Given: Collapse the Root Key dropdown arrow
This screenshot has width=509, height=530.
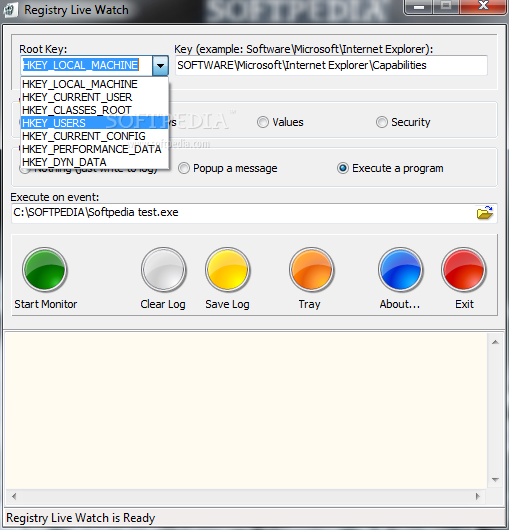Looking at the screenshot, I should tap(161, 66).
